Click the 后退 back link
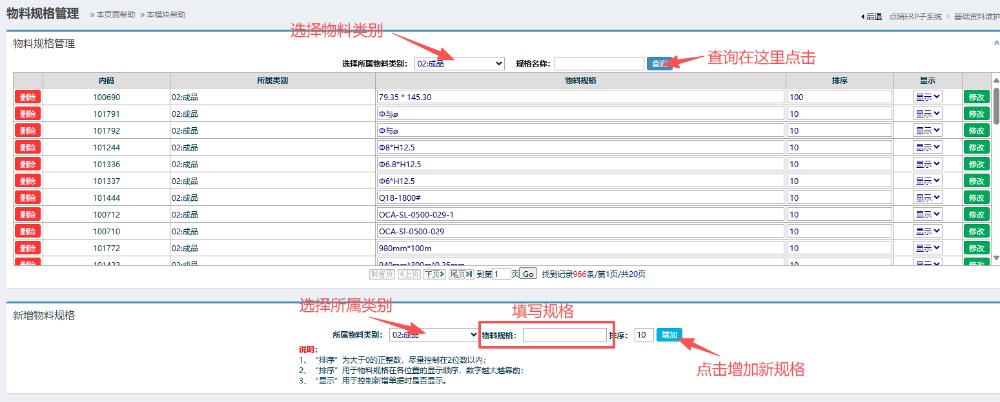 pos(872,16)
